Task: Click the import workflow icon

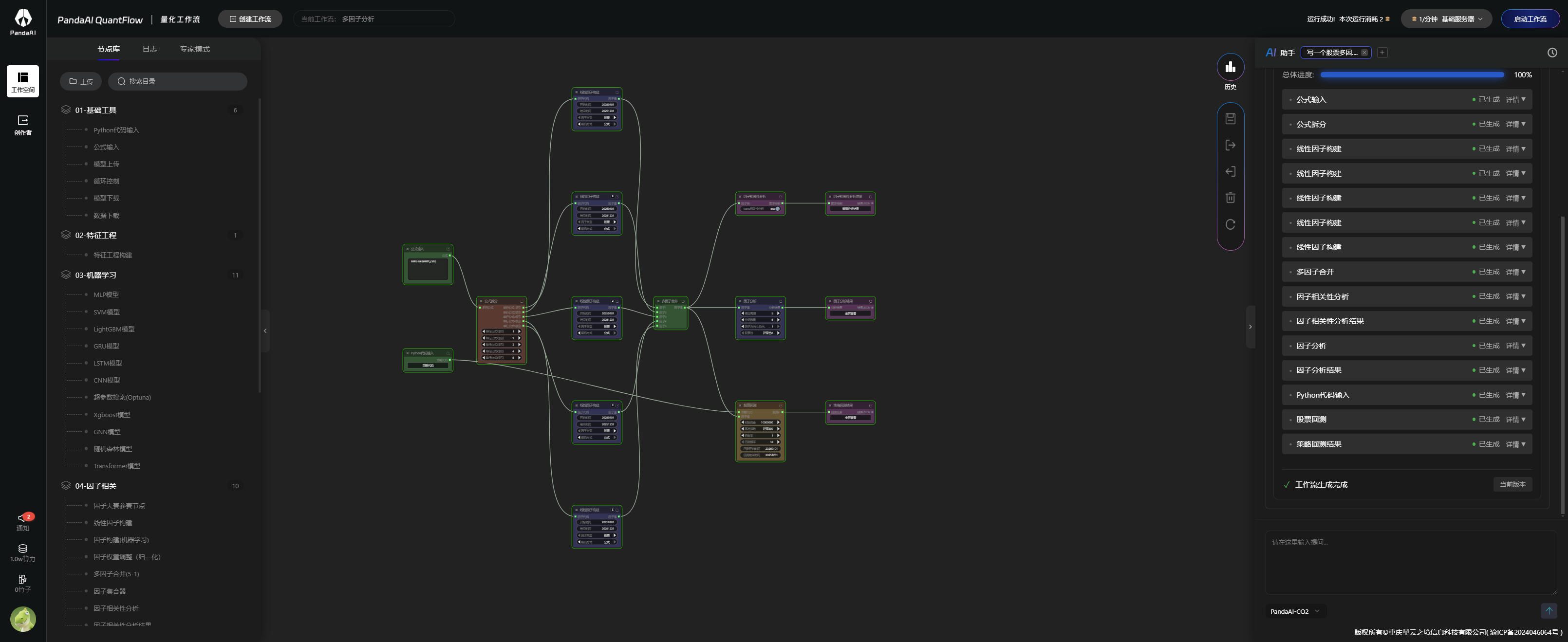Action: tap(1230, 172)
